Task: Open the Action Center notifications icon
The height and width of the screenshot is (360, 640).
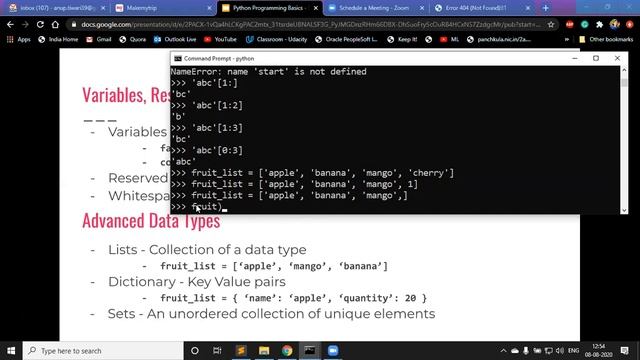Action: click(x=624, y=351)
